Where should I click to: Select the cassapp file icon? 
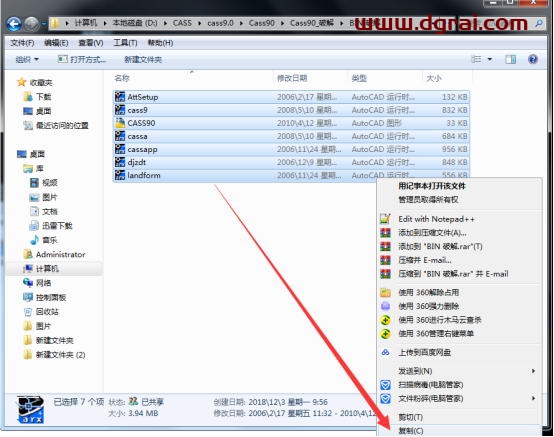point(120,149)
